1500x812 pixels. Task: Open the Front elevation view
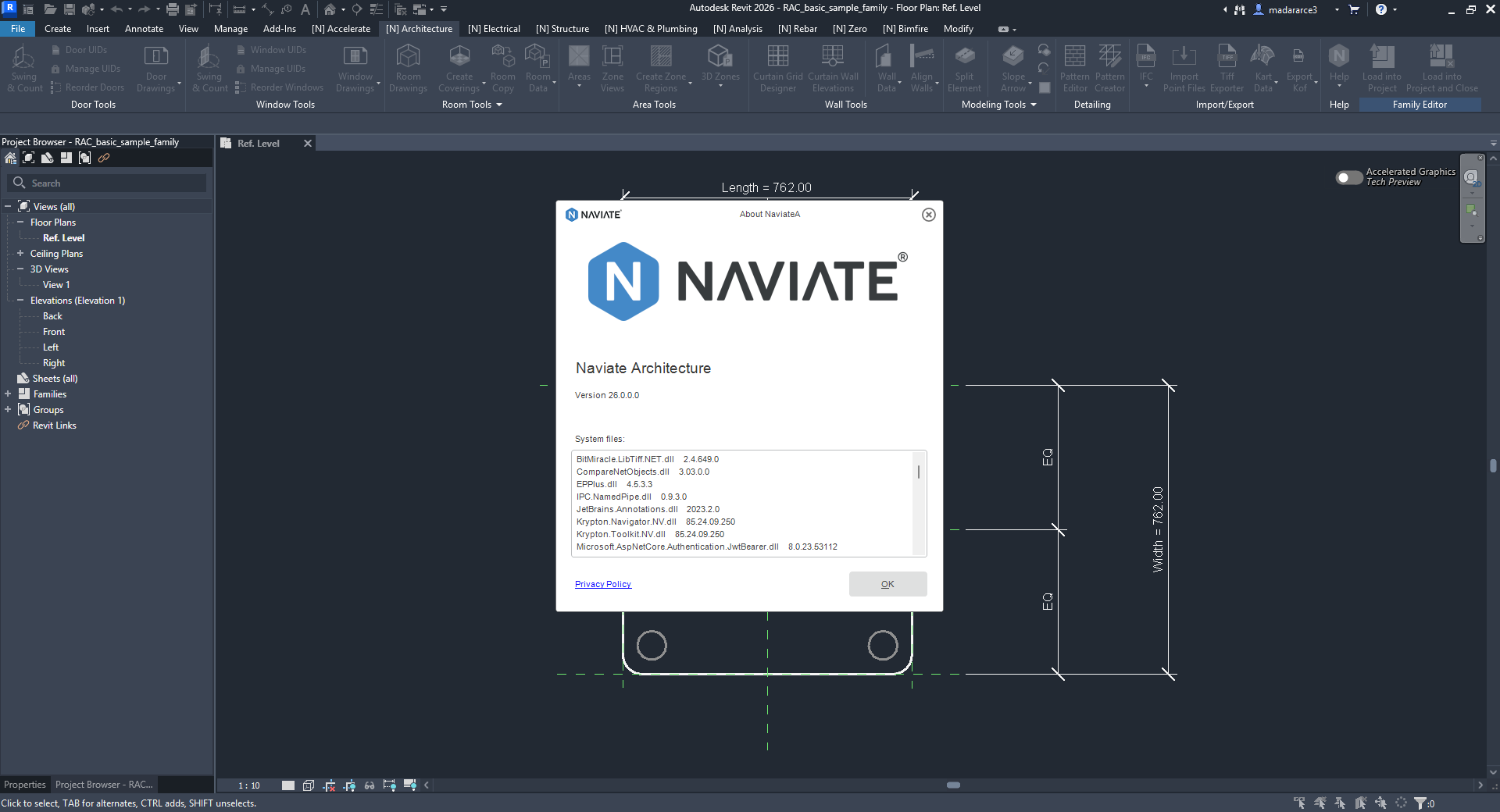pos(54,332)
